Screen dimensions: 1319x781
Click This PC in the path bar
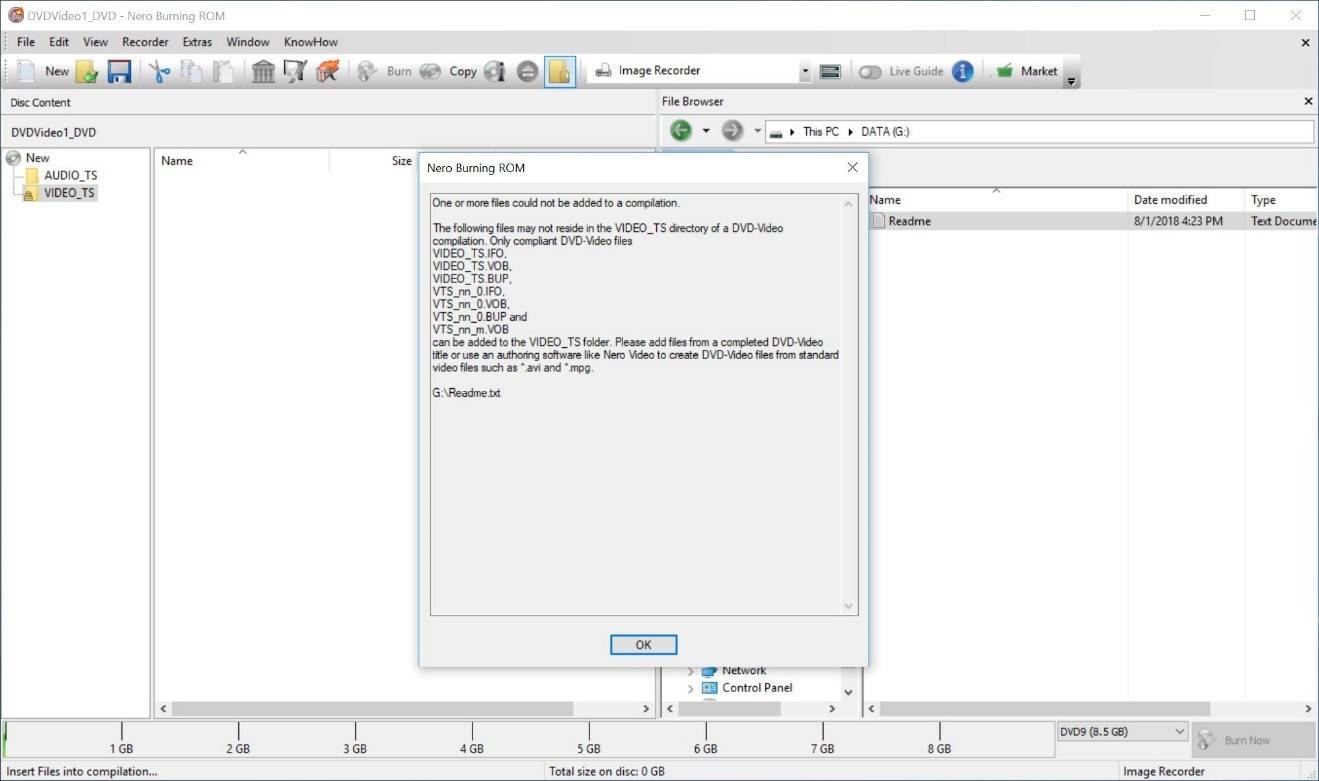point(821,132)
